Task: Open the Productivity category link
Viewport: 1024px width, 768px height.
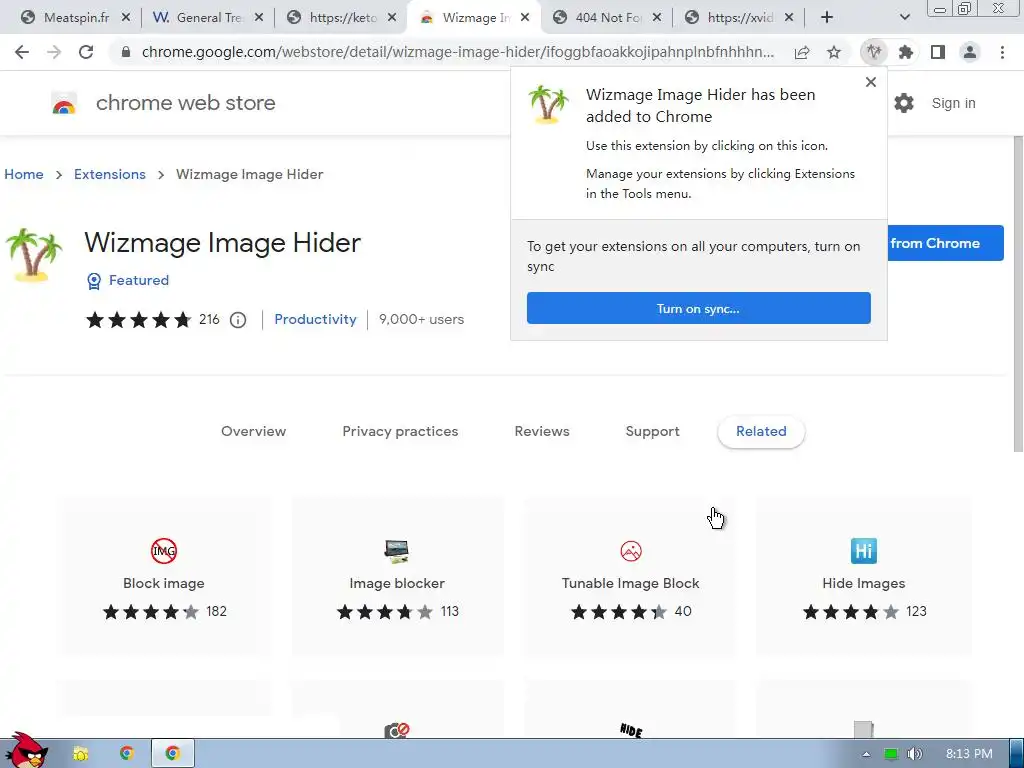Action: click(x=315, y=320)
